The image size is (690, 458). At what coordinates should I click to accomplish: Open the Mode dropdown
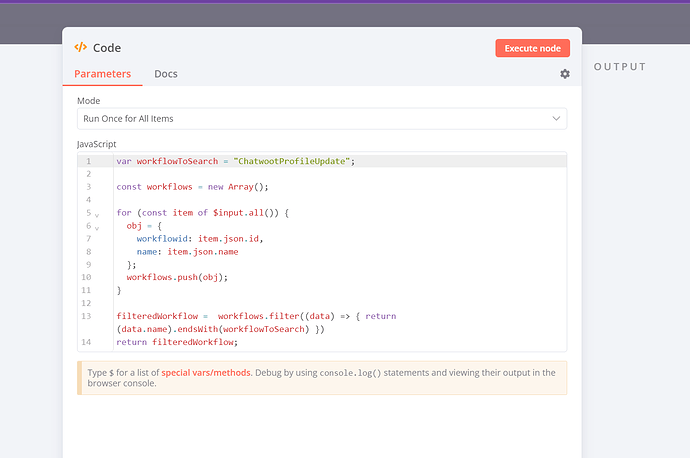click(x=322, y=119)
